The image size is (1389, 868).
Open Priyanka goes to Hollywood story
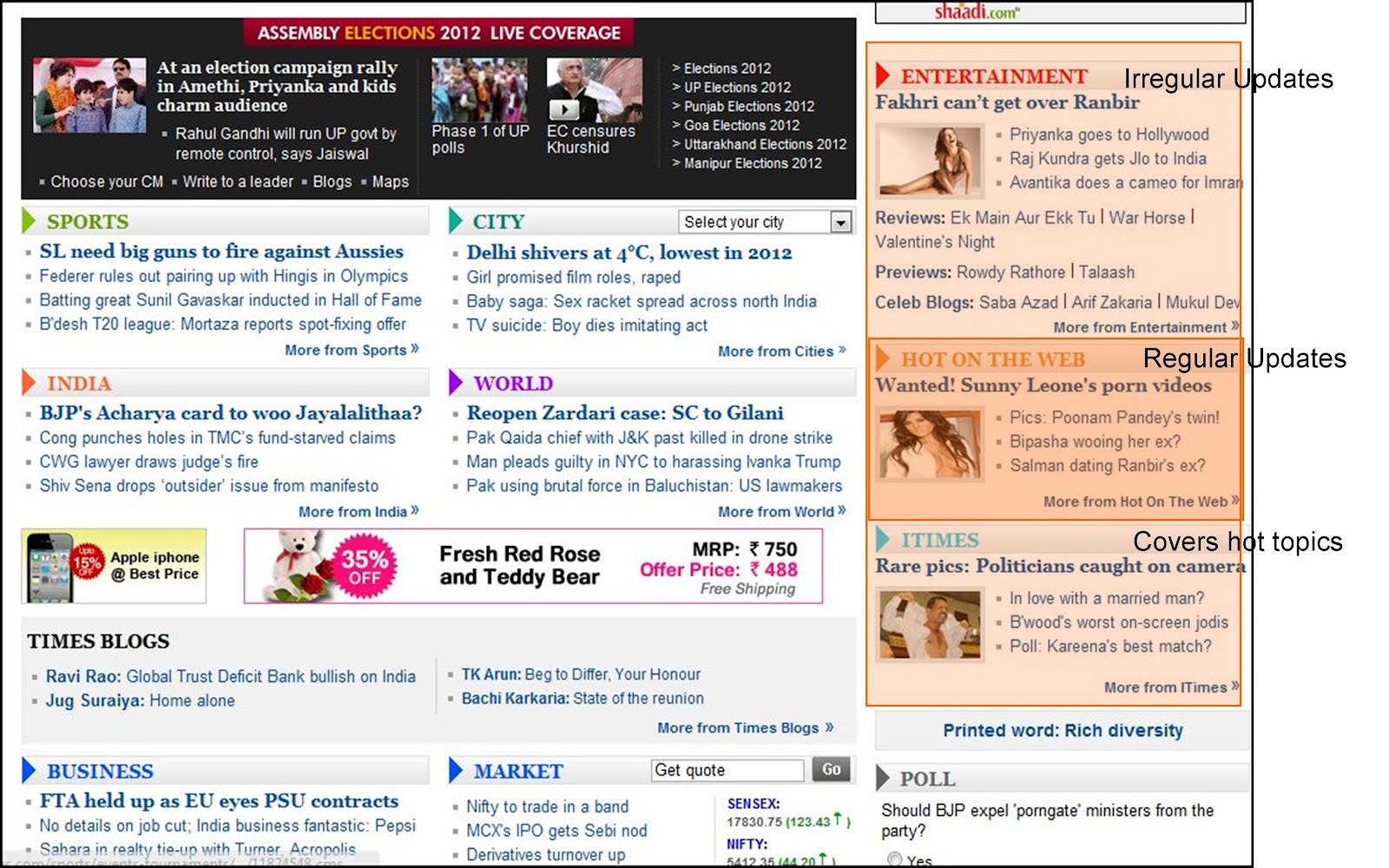[1109, 135]
